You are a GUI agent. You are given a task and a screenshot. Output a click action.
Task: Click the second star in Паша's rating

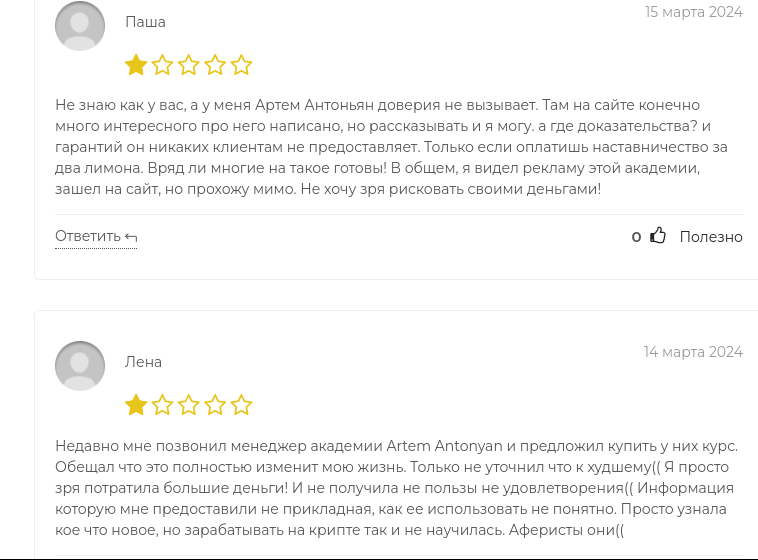(x=162, y=66)
